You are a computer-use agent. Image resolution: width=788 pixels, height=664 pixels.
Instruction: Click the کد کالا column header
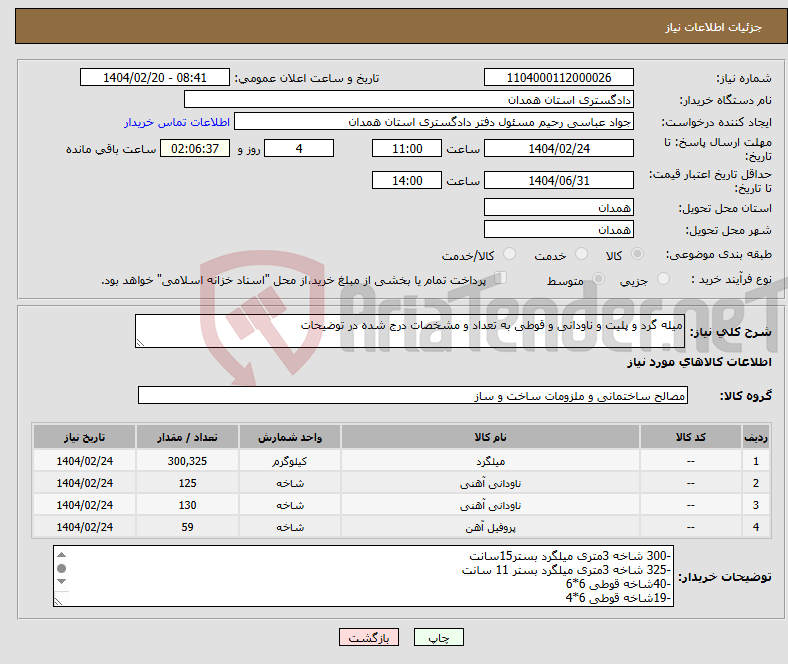691,437
